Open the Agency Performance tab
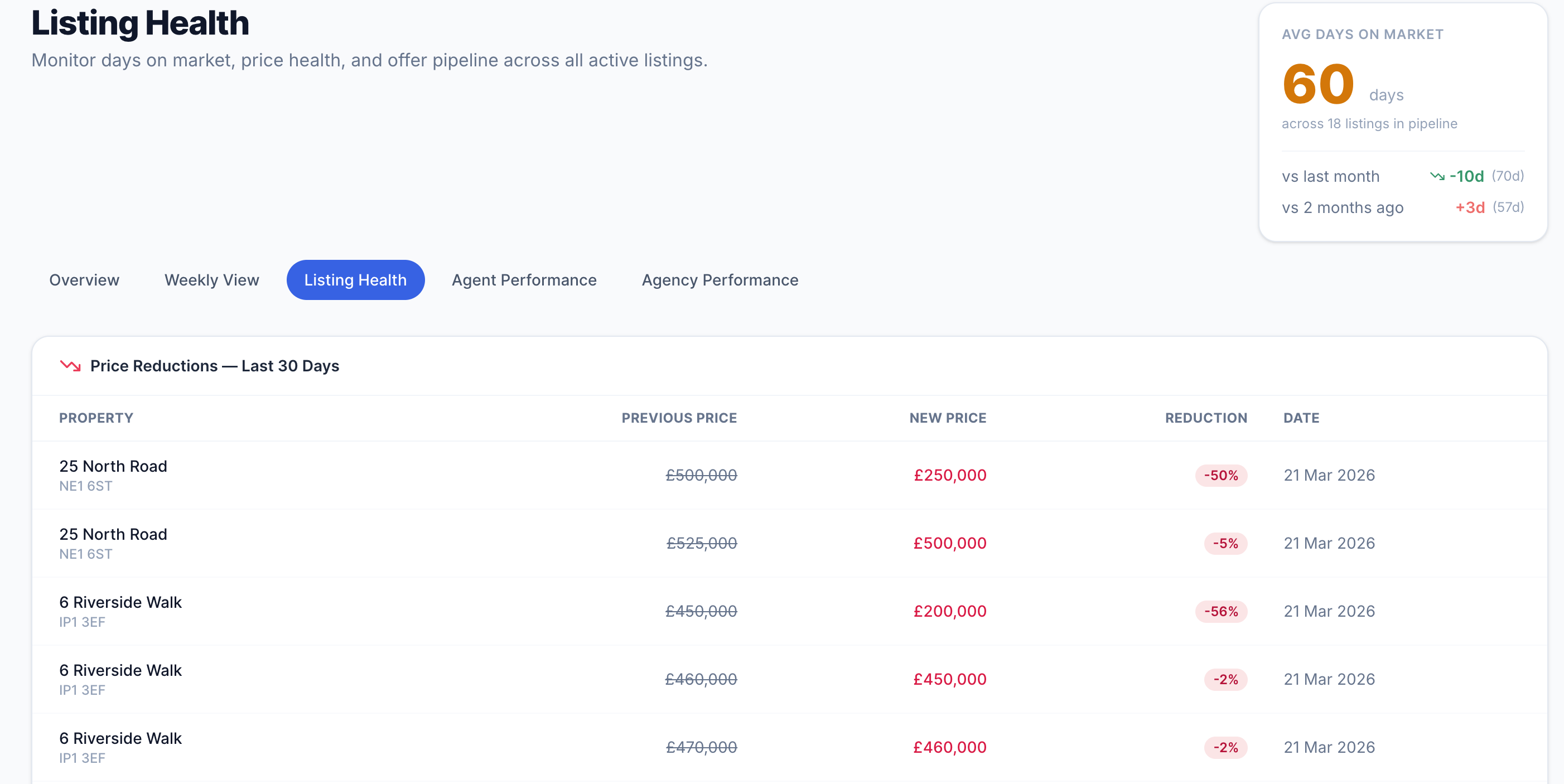1564x784 pixels. [720, 280]
